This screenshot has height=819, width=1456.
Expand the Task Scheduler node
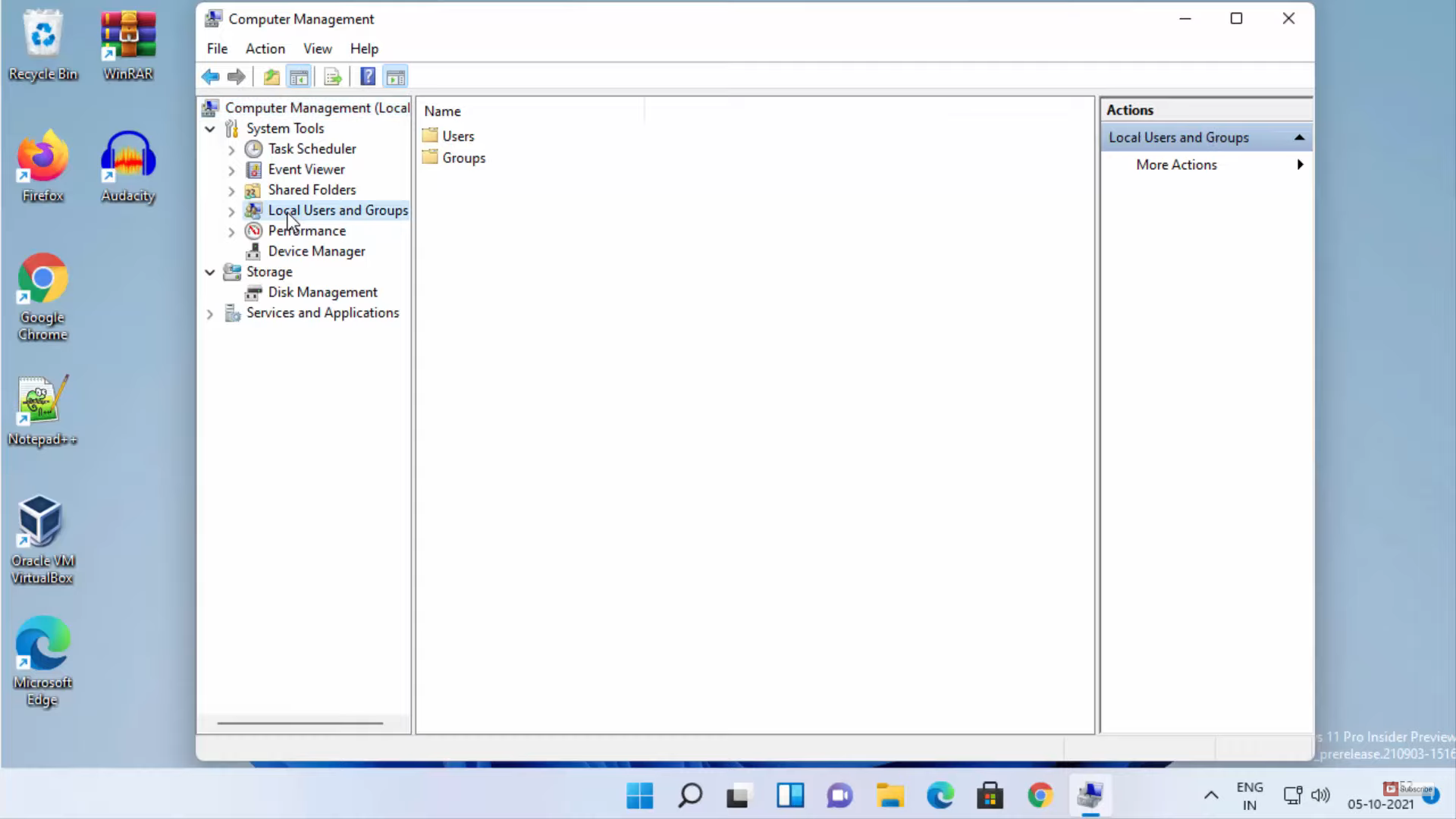[x=231, y=149]
